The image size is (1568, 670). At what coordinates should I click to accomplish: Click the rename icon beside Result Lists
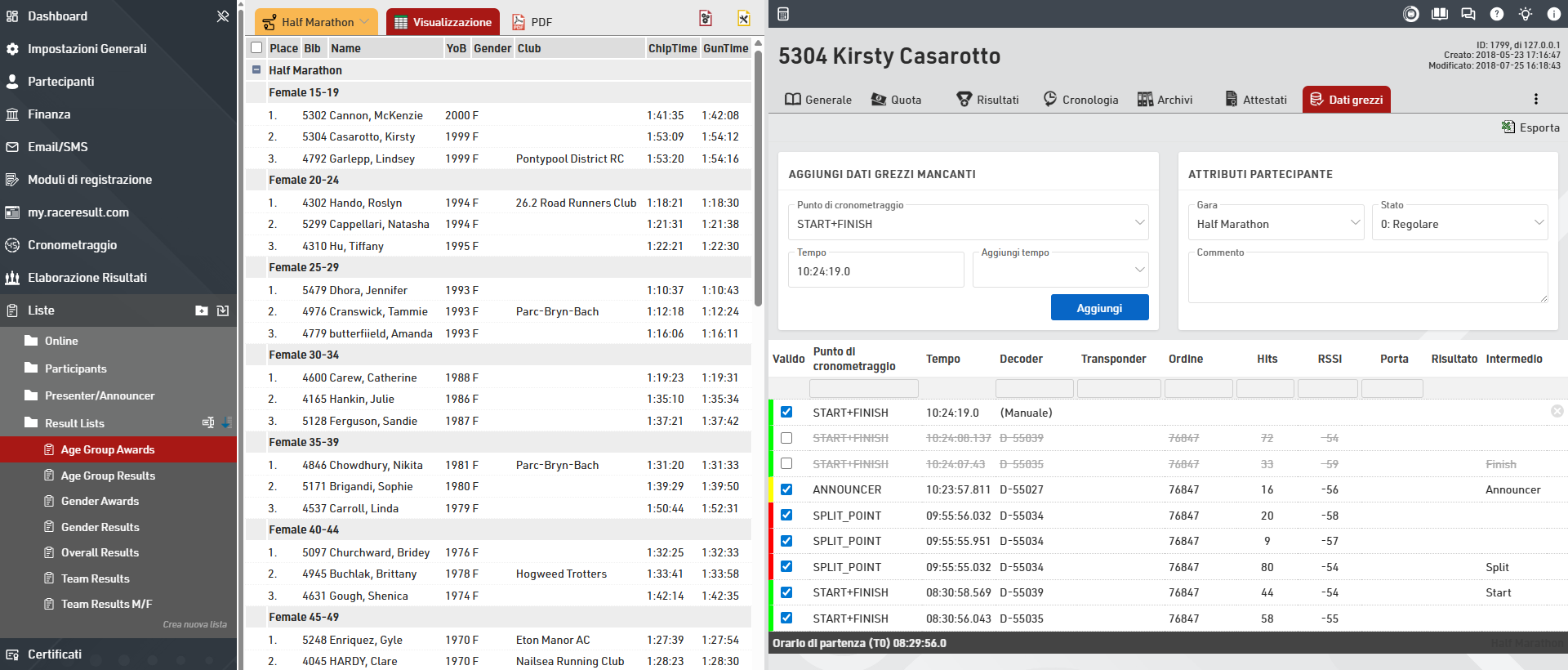point(208,422)
